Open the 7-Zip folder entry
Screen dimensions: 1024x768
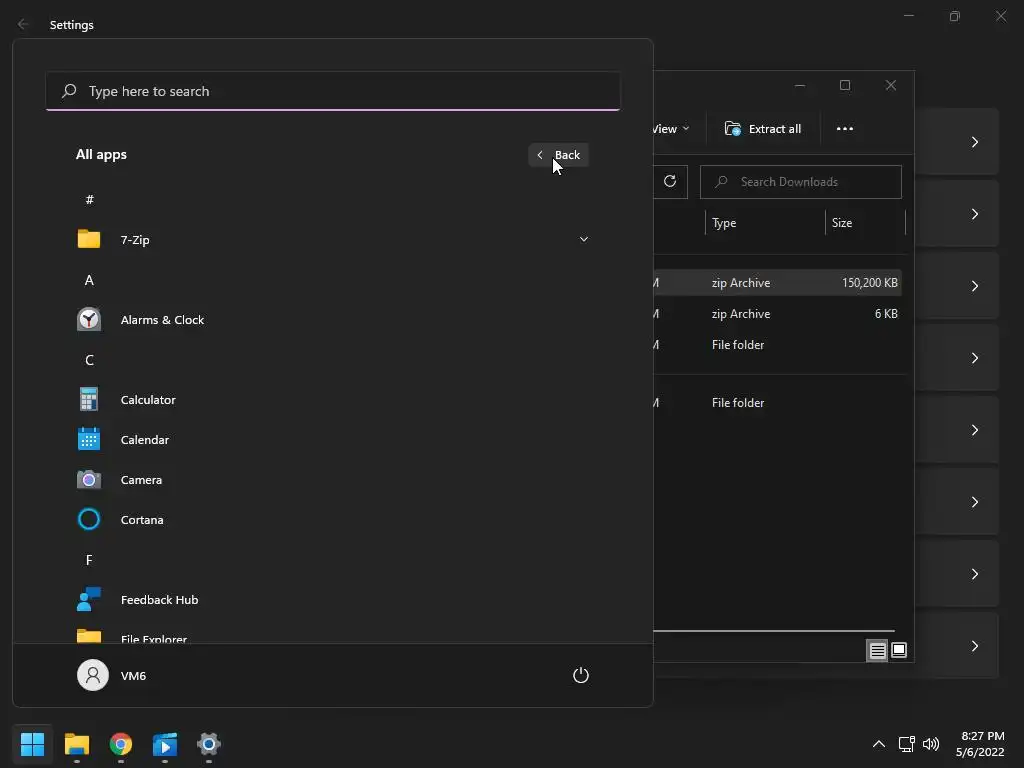332,240
